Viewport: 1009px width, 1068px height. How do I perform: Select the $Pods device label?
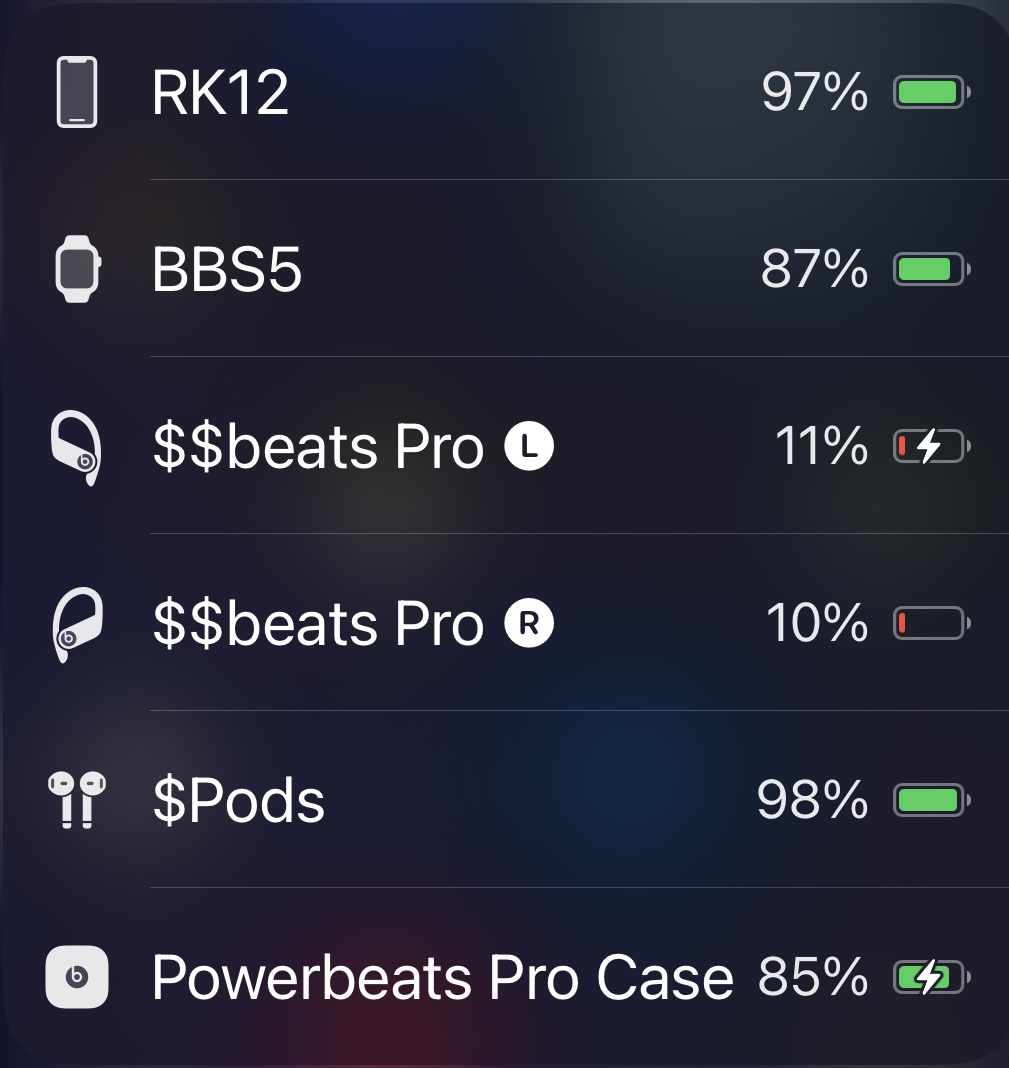(238, 800)
